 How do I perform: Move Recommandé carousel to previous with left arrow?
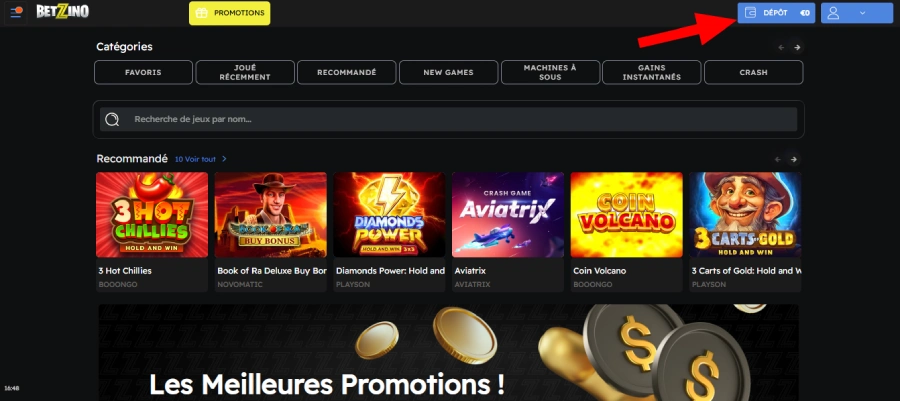[x=778, y=159]
